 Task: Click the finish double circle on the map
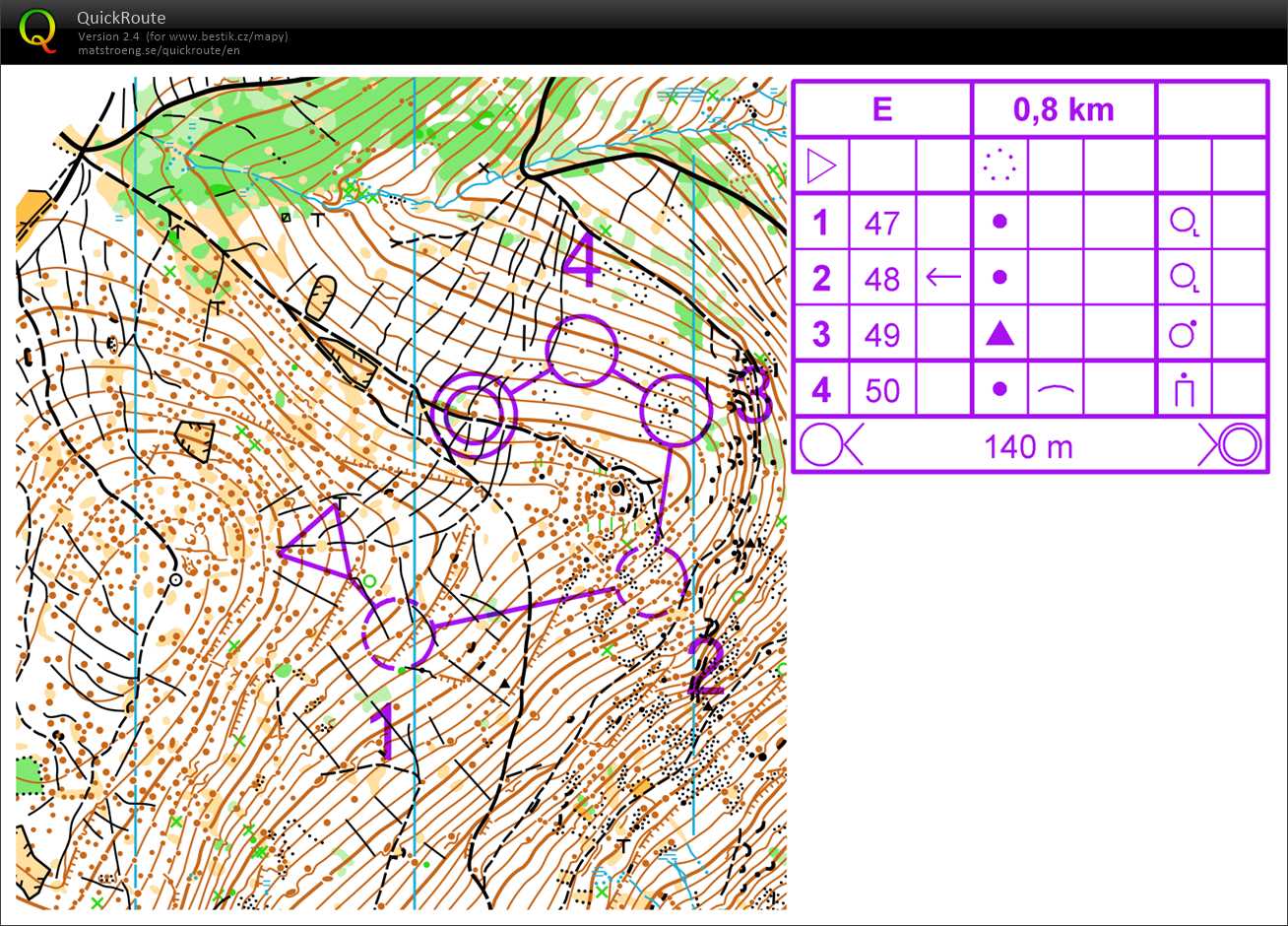(x=474, y=414)
